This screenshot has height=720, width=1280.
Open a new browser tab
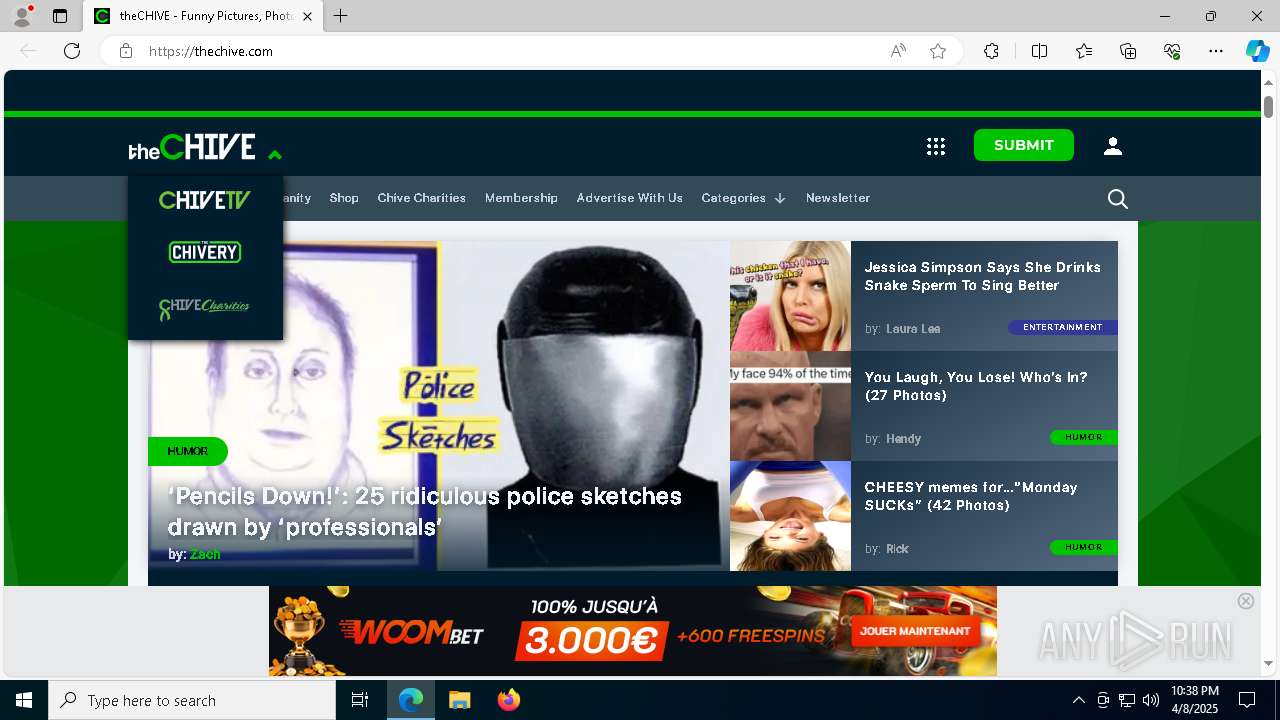[341, 16]
